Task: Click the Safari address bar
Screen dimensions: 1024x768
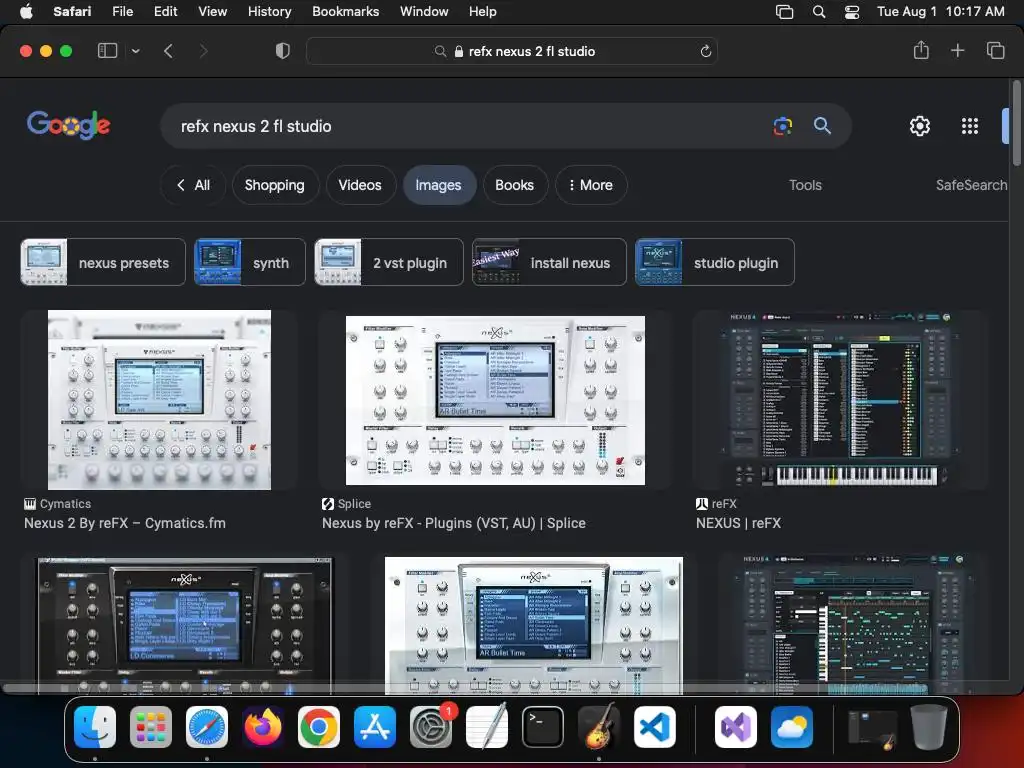Action: tap(512, 51)
